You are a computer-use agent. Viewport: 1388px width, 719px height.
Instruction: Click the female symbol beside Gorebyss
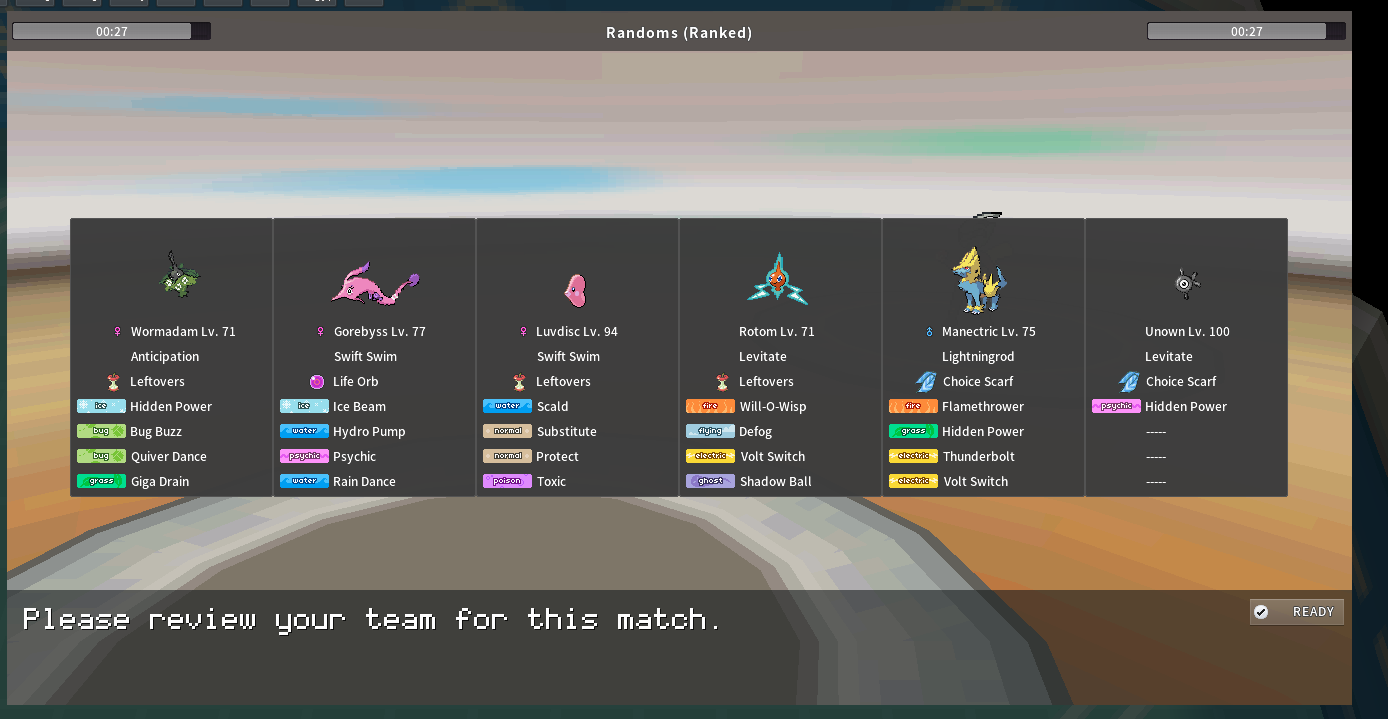click(x=320, y=331)
